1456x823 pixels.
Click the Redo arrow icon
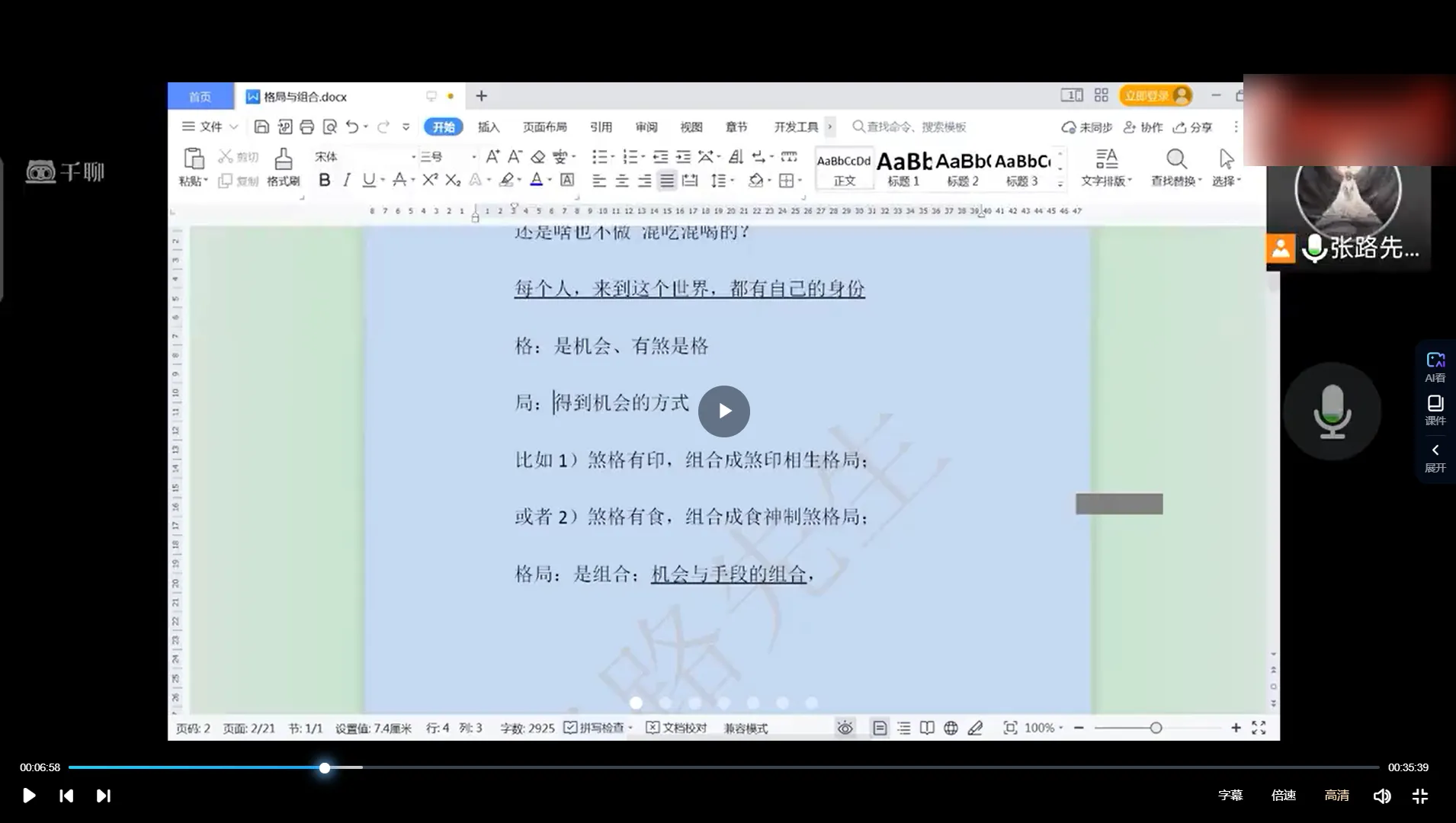383,126
